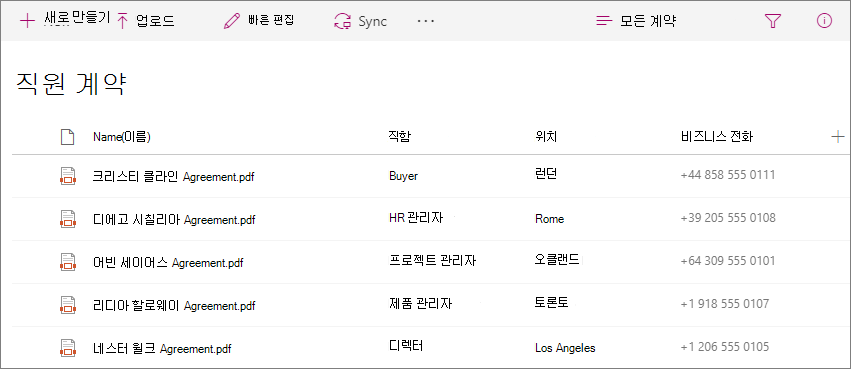Open the 직함 column header menu
Viewport: 851px width, 369px height.
[x=400, y=137]
